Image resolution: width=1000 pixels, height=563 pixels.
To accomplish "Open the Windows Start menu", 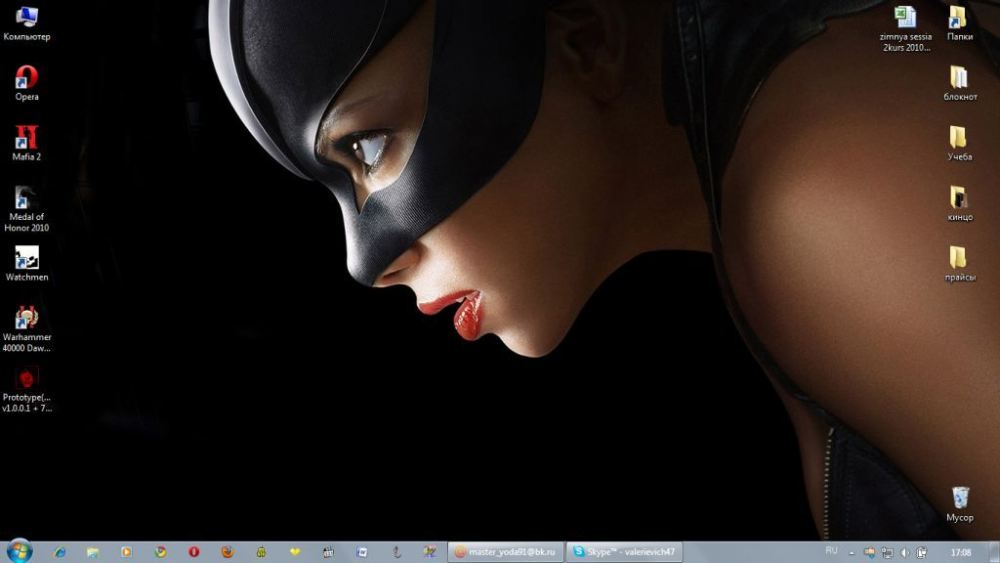I will point(18,551).
